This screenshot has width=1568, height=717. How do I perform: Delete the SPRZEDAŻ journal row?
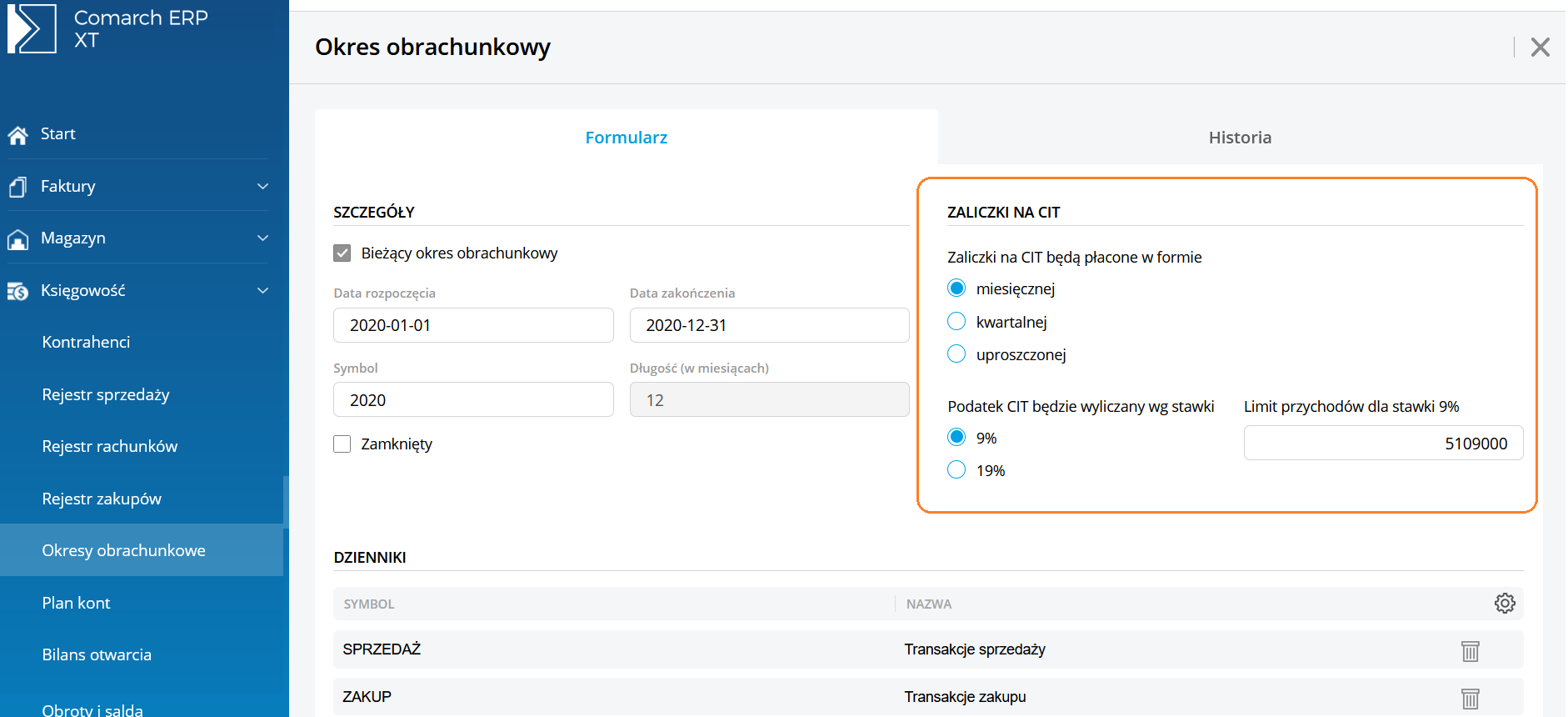point(1470,651)
